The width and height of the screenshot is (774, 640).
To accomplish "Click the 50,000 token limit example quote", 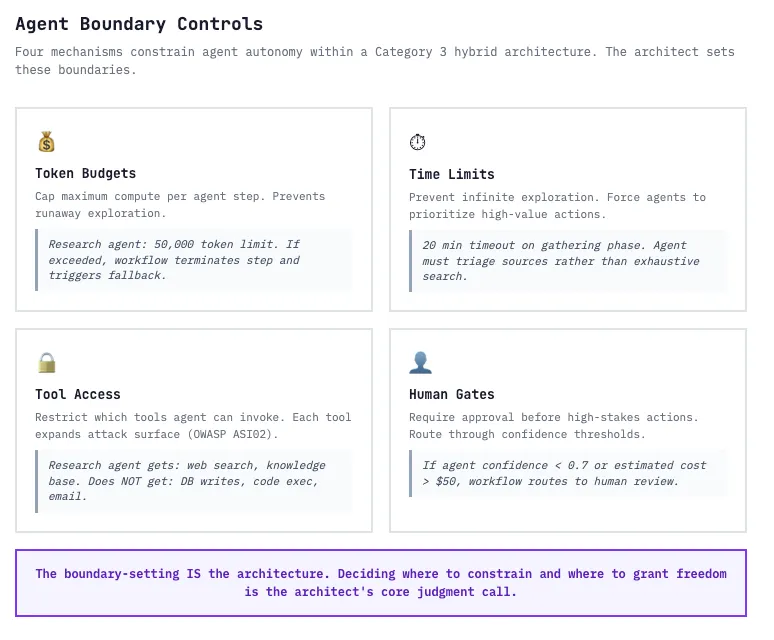I will coord(194,260).
